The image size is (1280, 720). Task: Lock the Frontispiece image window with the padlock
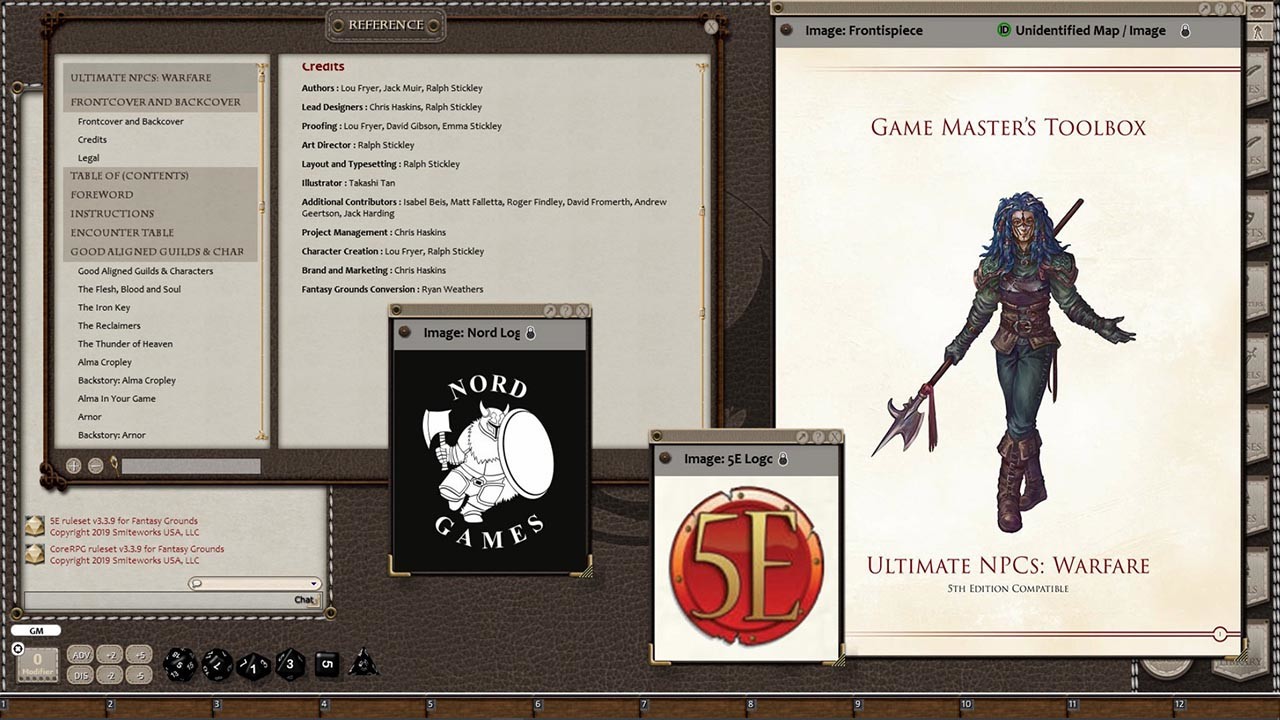point(1185,31)
